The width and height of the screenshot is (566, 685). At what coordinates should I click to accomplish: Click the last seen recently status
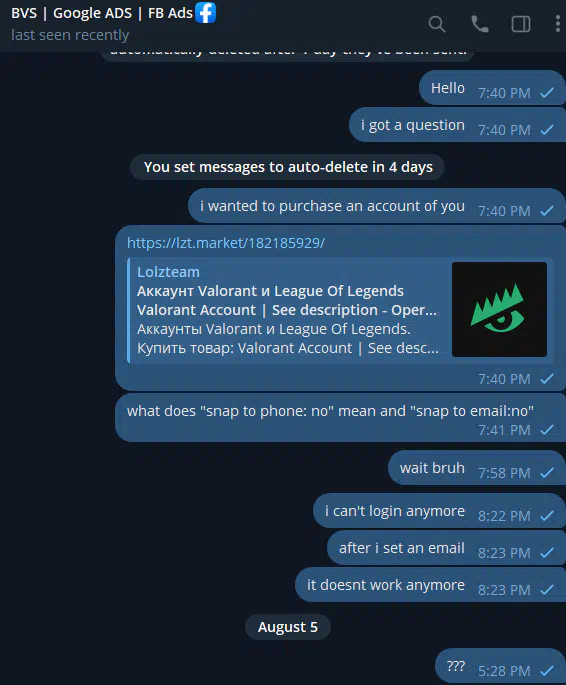pyautogui.click(x=70, y=35)
